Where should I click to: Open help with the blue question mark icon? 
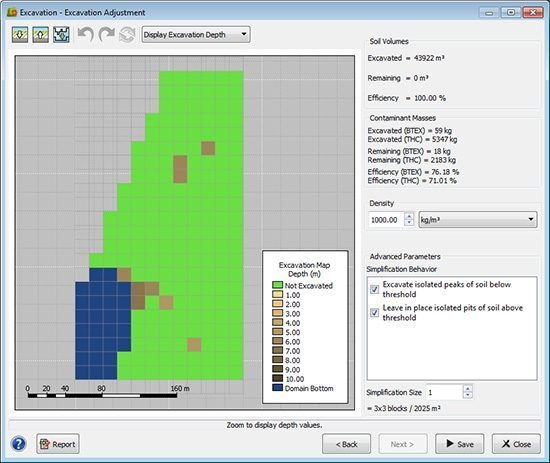[19, 444]
